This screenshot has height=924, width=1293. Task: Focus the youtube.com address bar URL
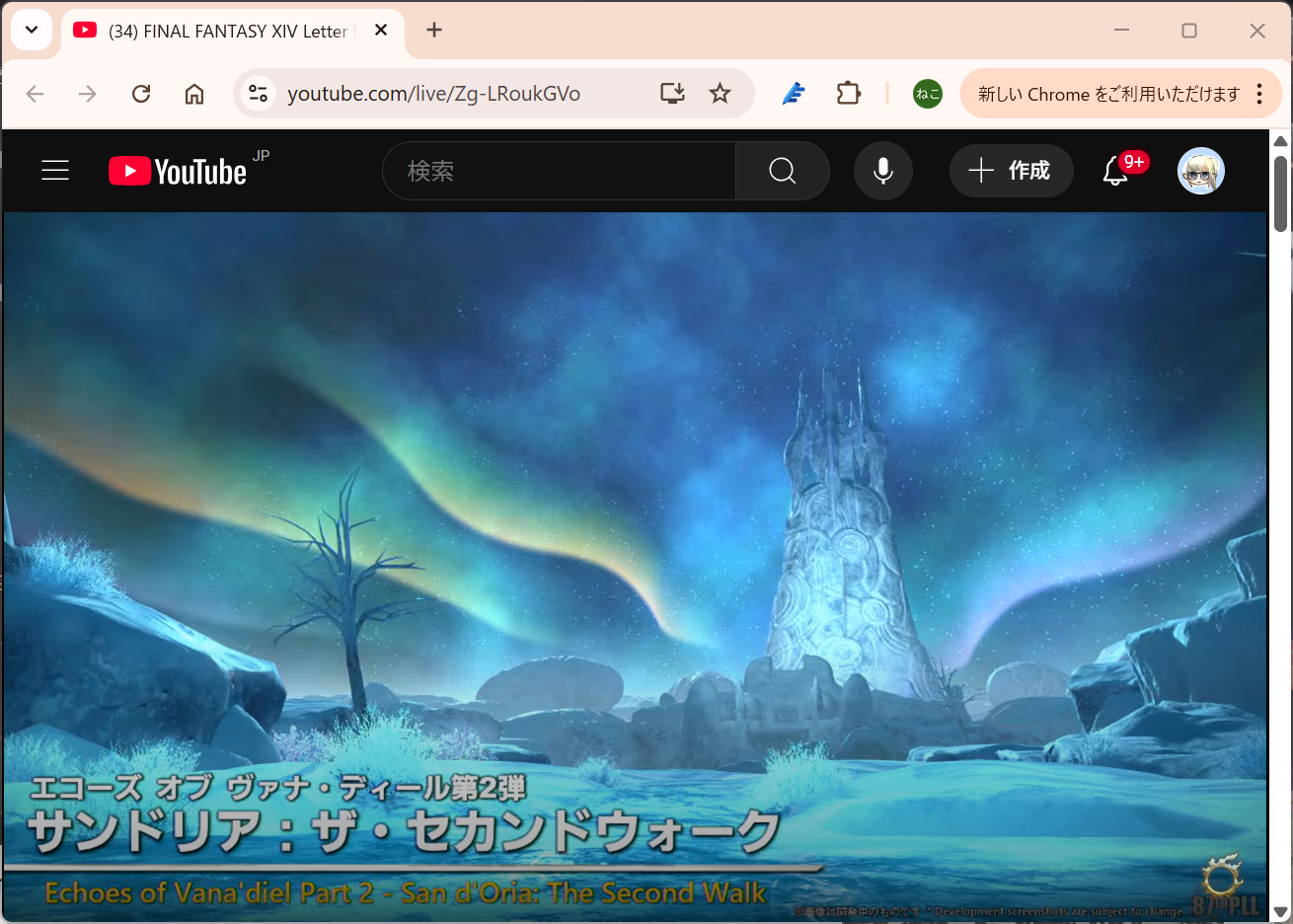click(433, 94)
